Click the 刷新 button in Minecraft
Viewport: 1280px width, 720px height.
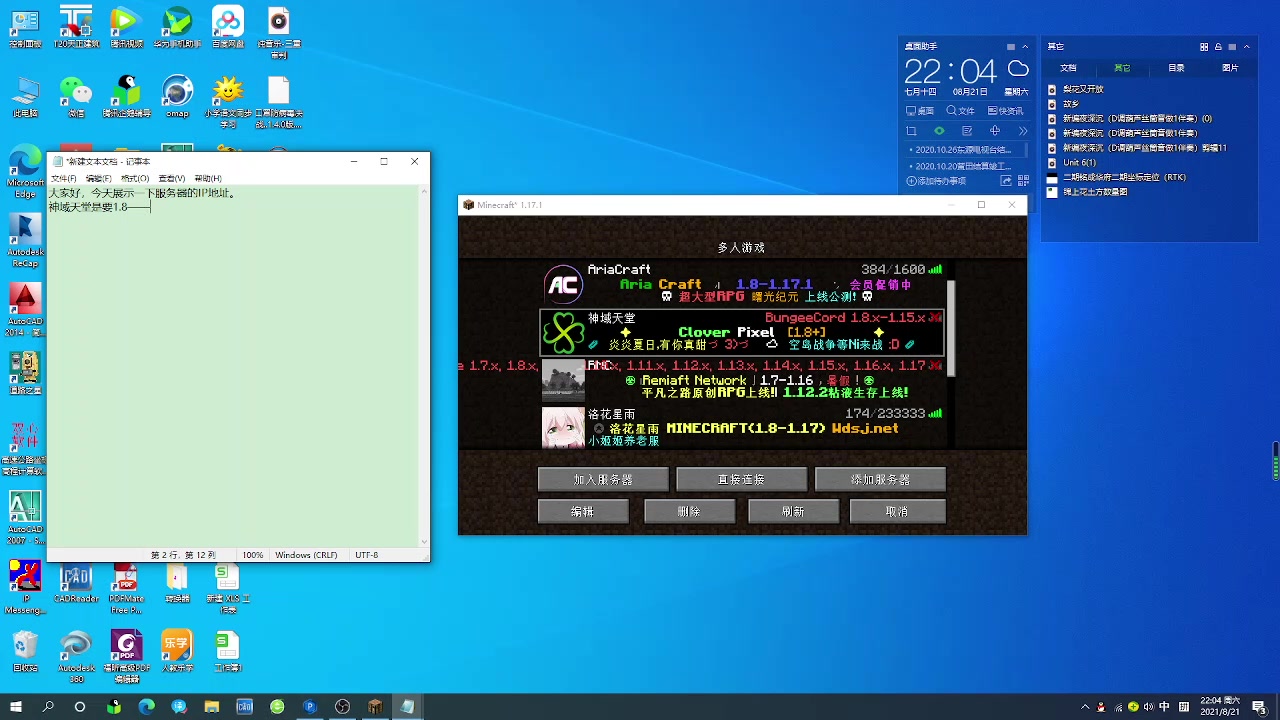pyautogui.click(x=793, y=511)
